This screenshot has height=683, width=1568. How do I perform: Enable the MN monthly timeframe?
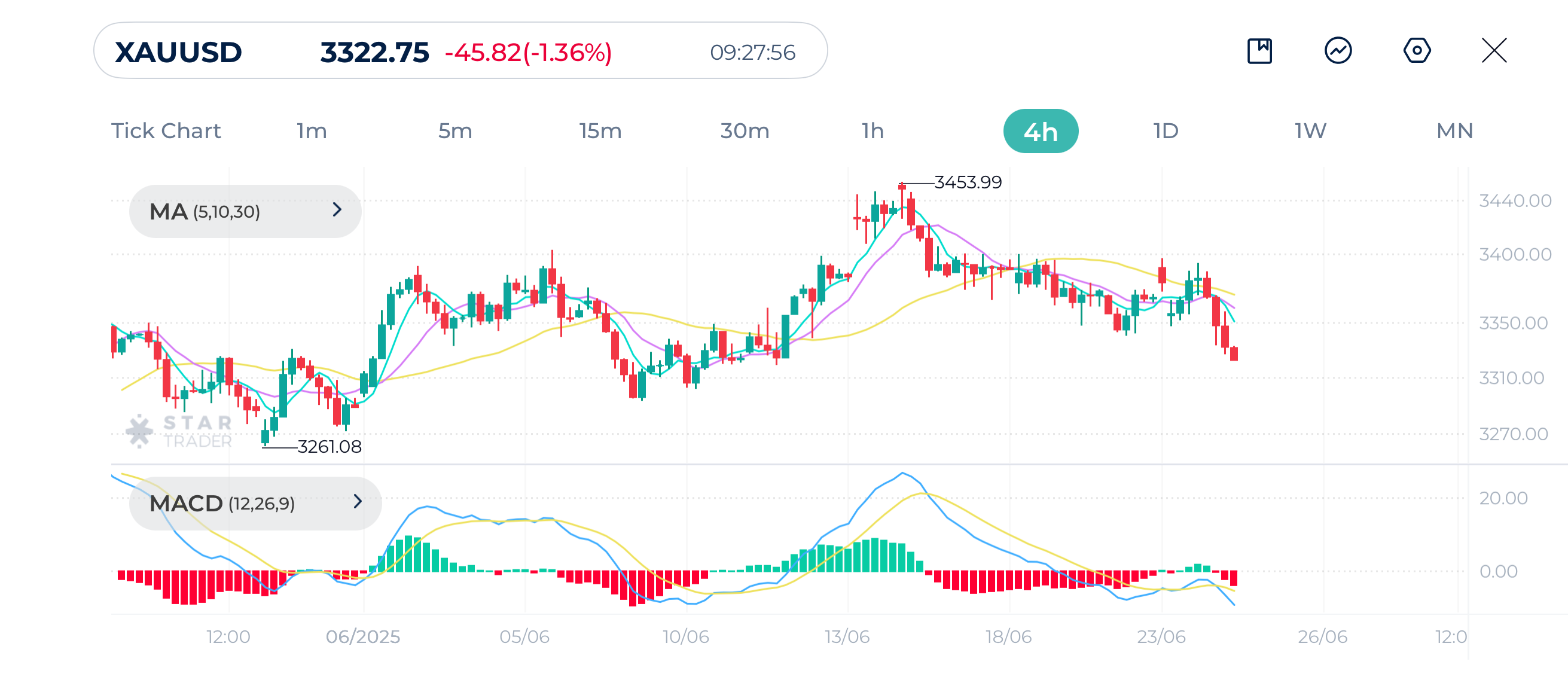click(x=1455, y=130)
